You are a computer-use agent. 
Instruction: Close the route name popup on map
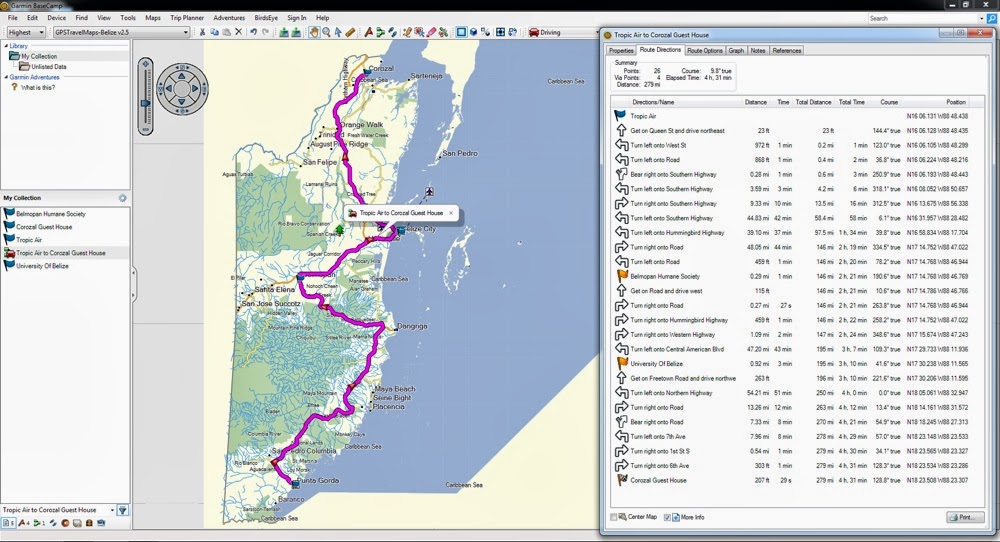click(451, 213)
